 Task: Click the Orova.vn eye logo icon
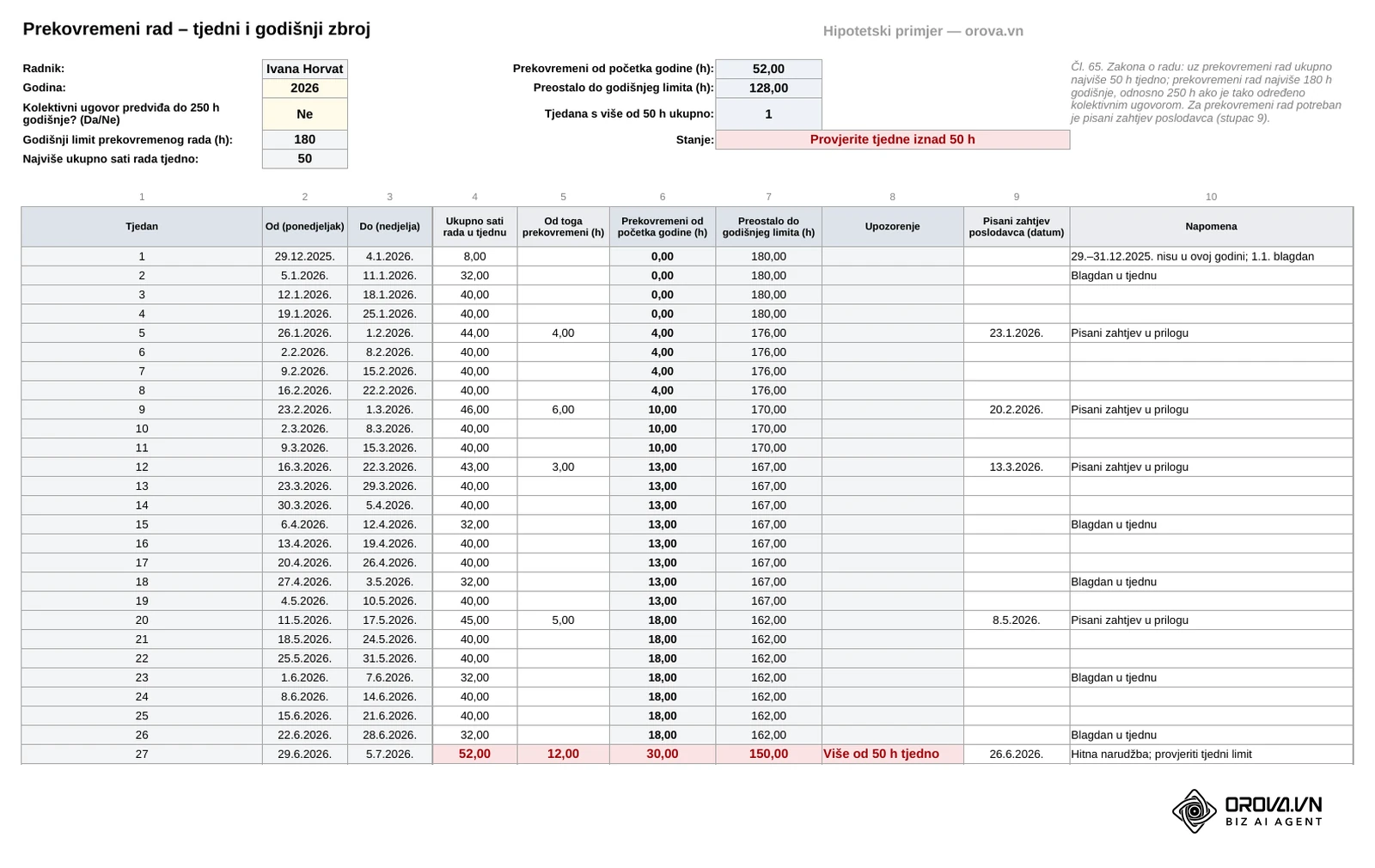coord(1195,811)
